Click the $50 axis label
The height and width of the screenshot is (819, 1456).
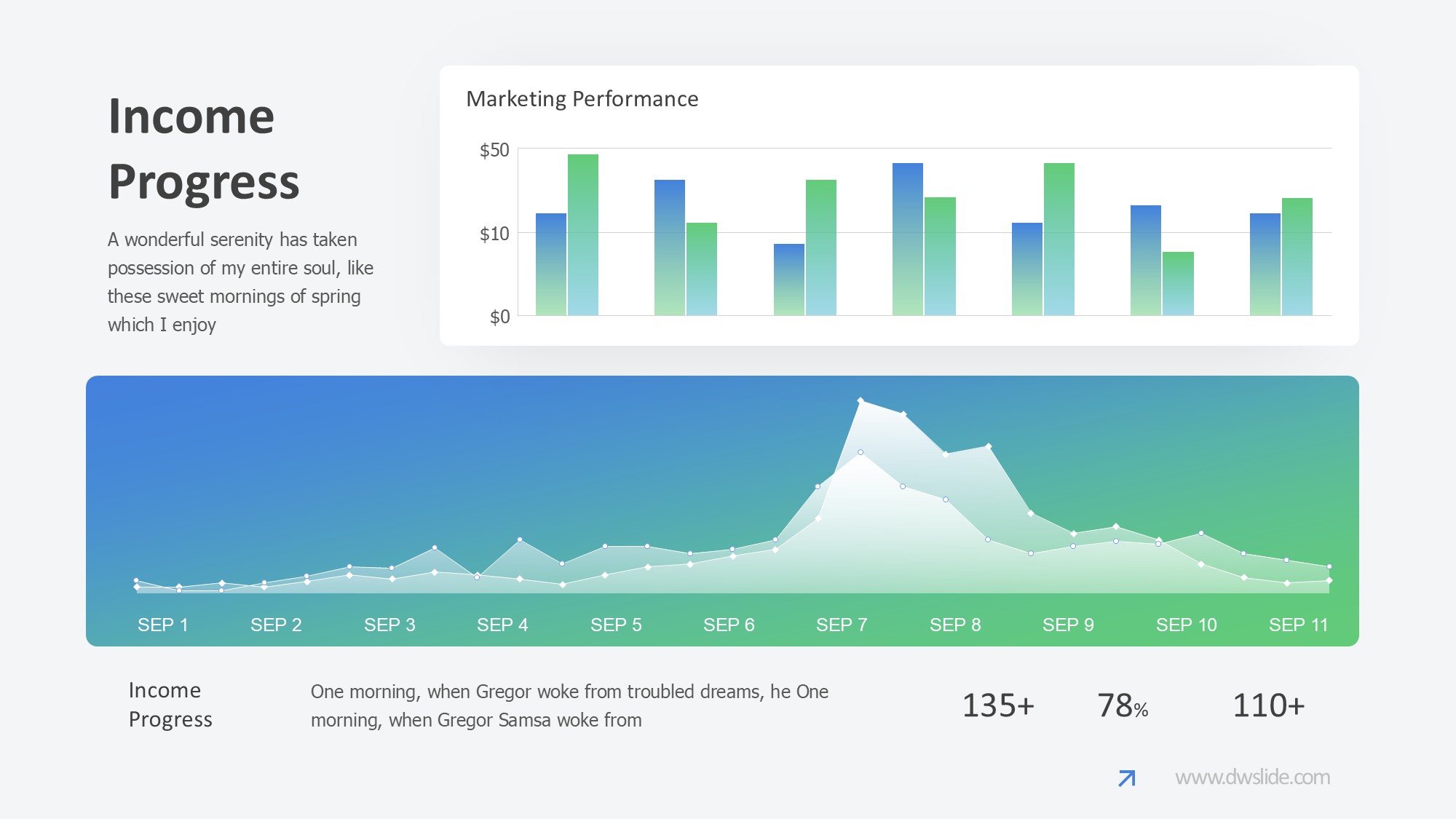tap(494, 151)
